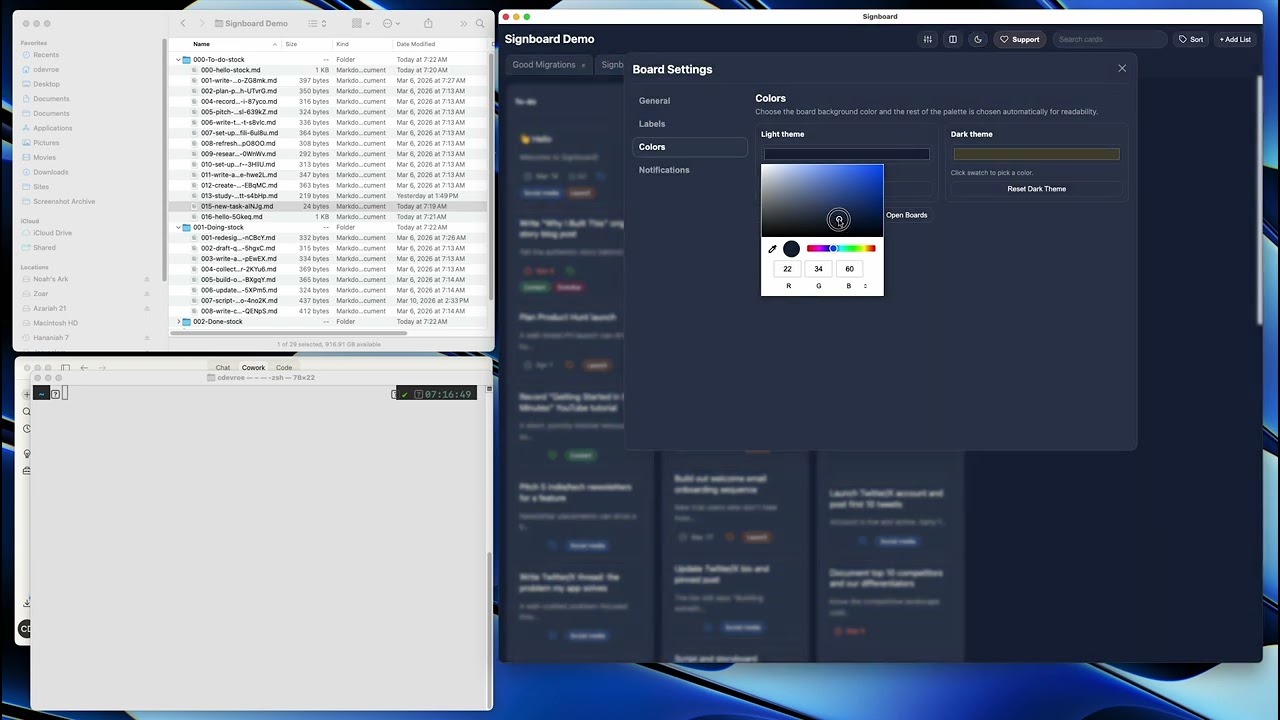
Task: Eject the Noah's Ark volume
Action: pos(147,279)
